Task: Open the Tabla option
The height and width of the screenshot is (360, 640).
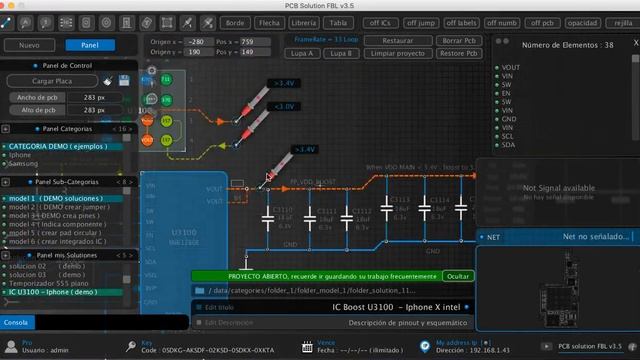Action: pos(338,23)
